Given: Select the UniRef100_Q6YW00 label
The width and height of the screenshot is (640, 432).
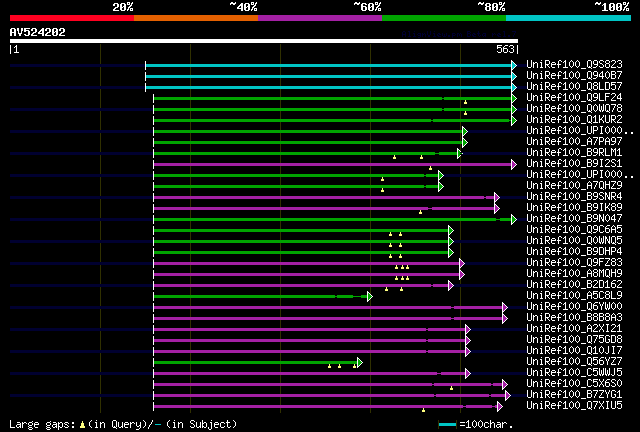Looking at the screenshot, I should pos(574,307).
